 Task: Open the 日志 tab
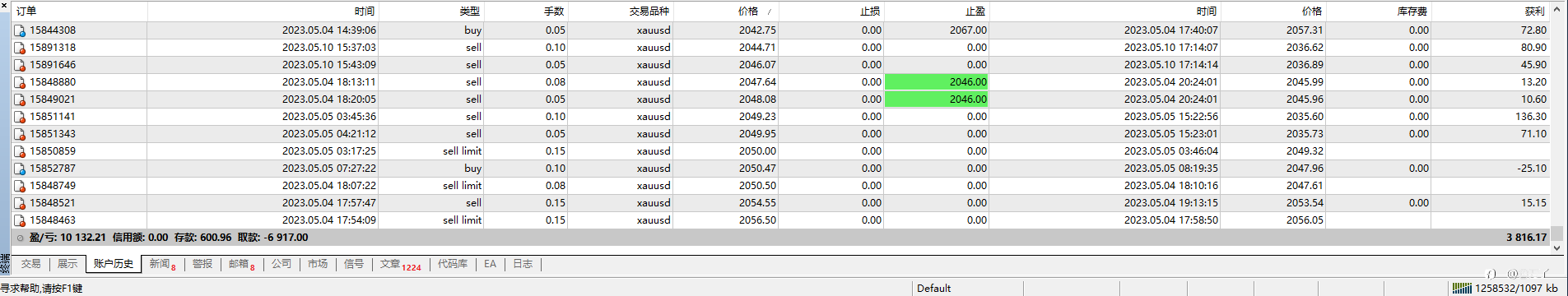point(523,264)
